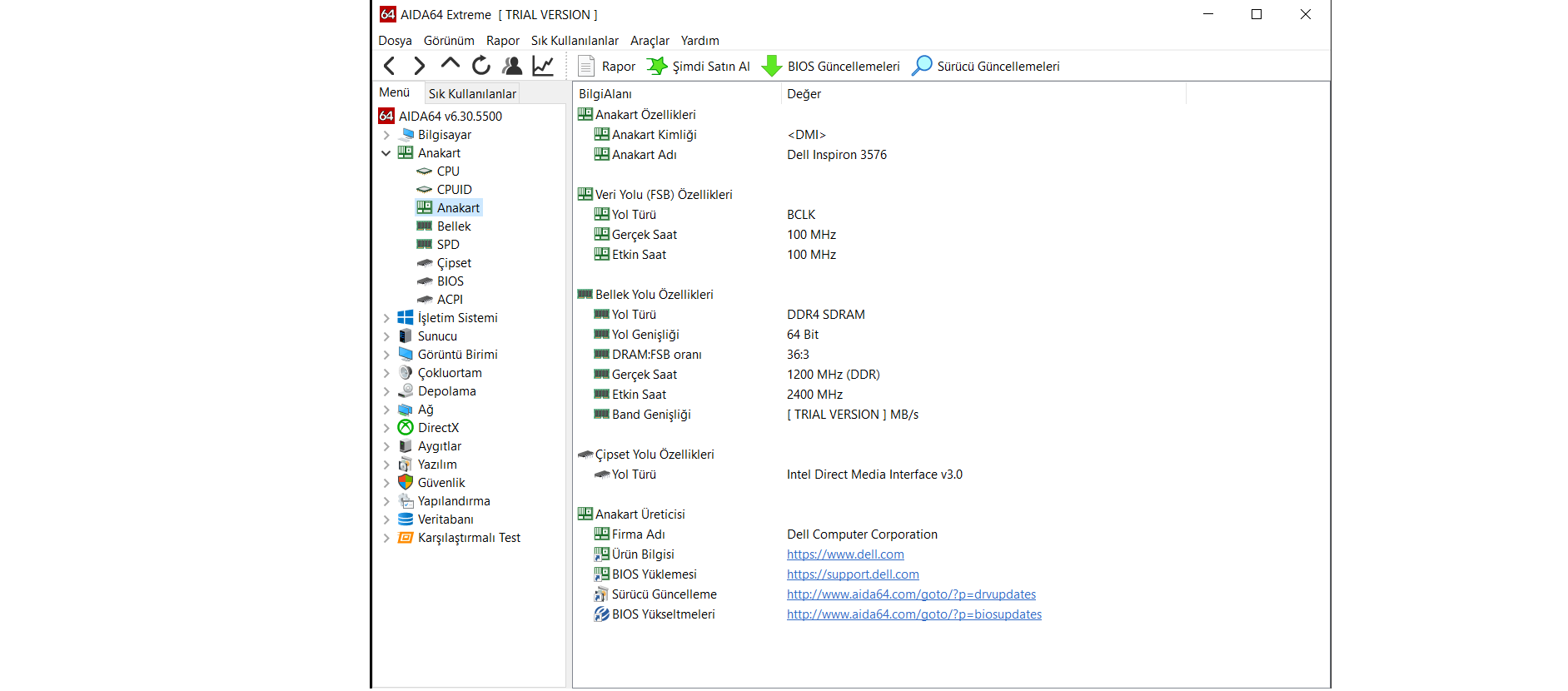Open Sürücü Güncellemeleri search button
Viewport: 1568px width, 691px height.
(986, 67)
